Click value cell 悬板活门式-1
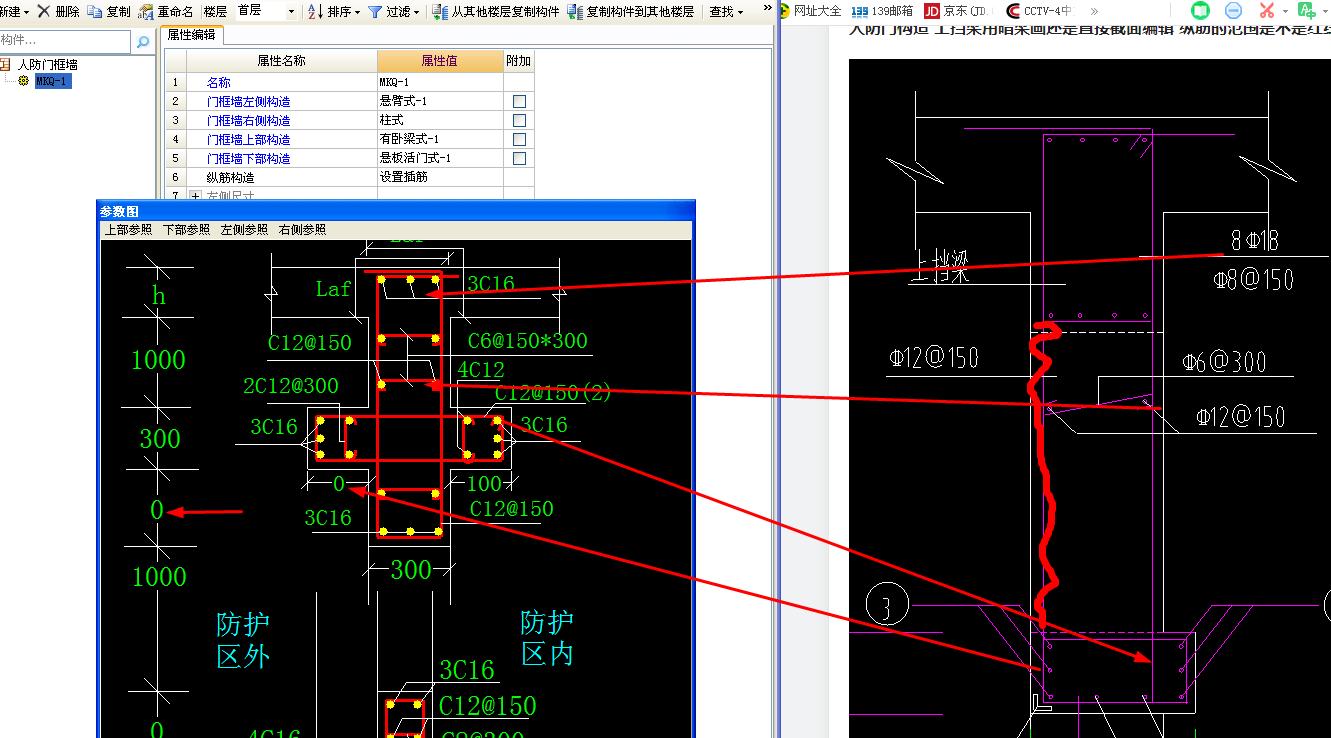Image resolution: width=1331 pixels, height=738 pixels. coord(440,158)
